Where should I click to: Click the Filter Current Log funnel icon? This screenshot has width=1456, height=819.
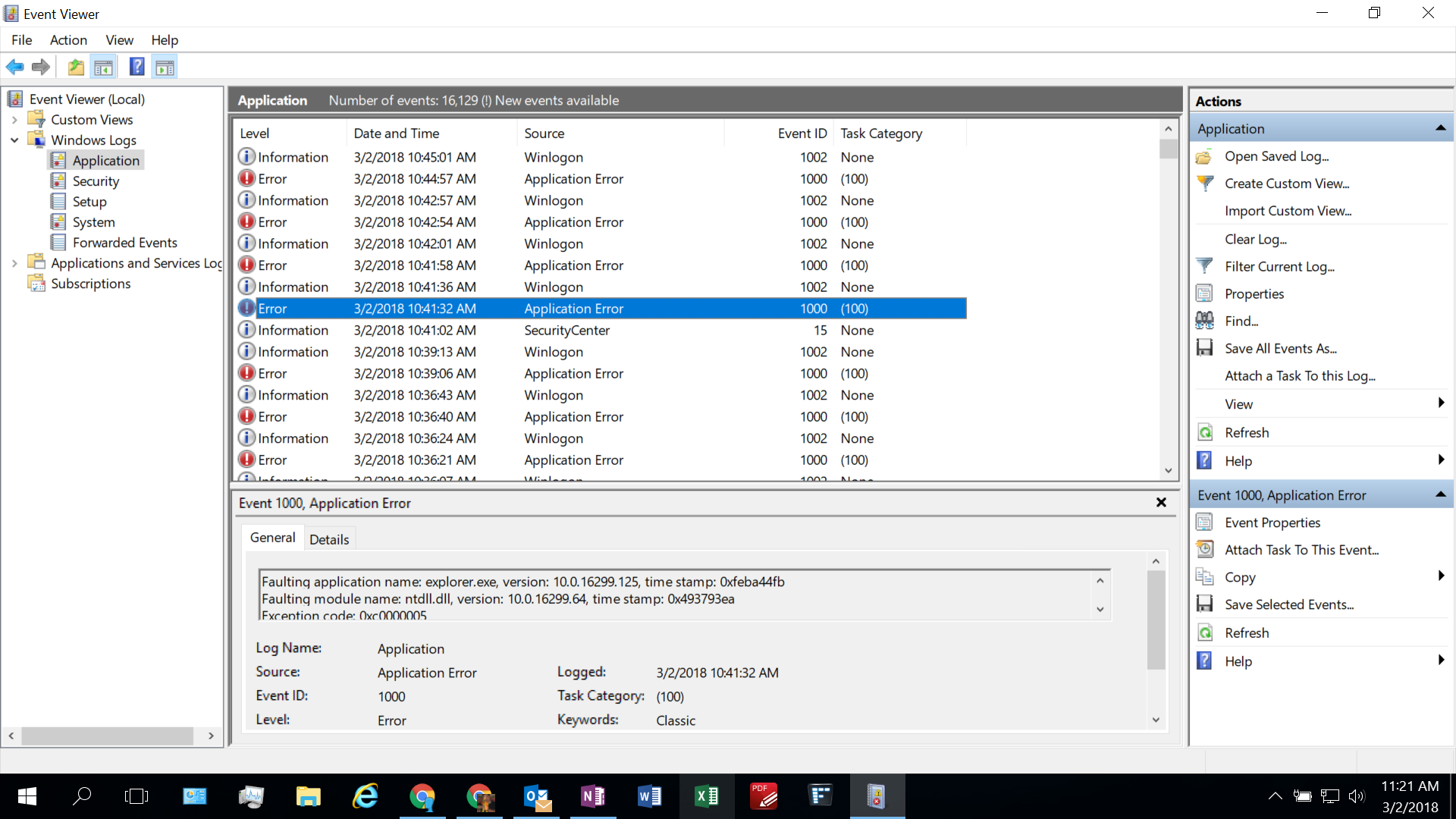(1204, 266)
